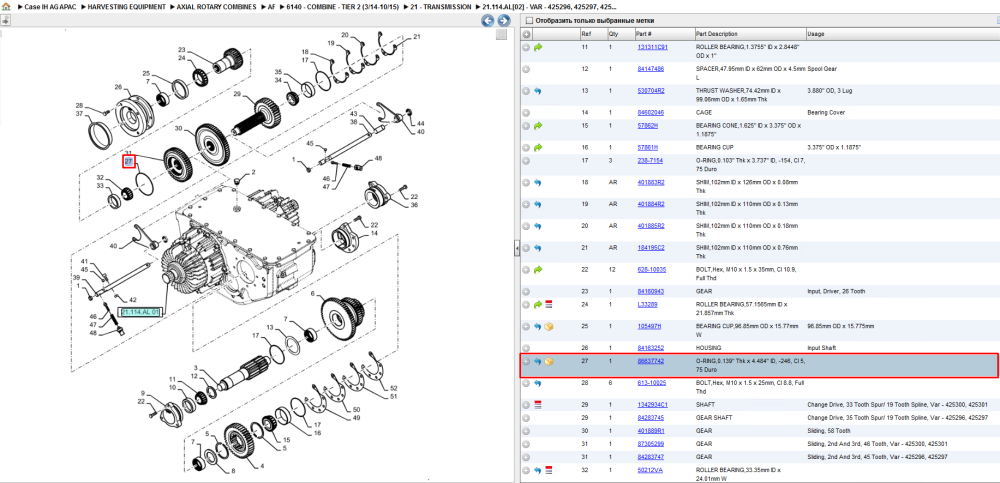Select row 30 gear circle toggle
1000x483 pixels.
point(526,431)
